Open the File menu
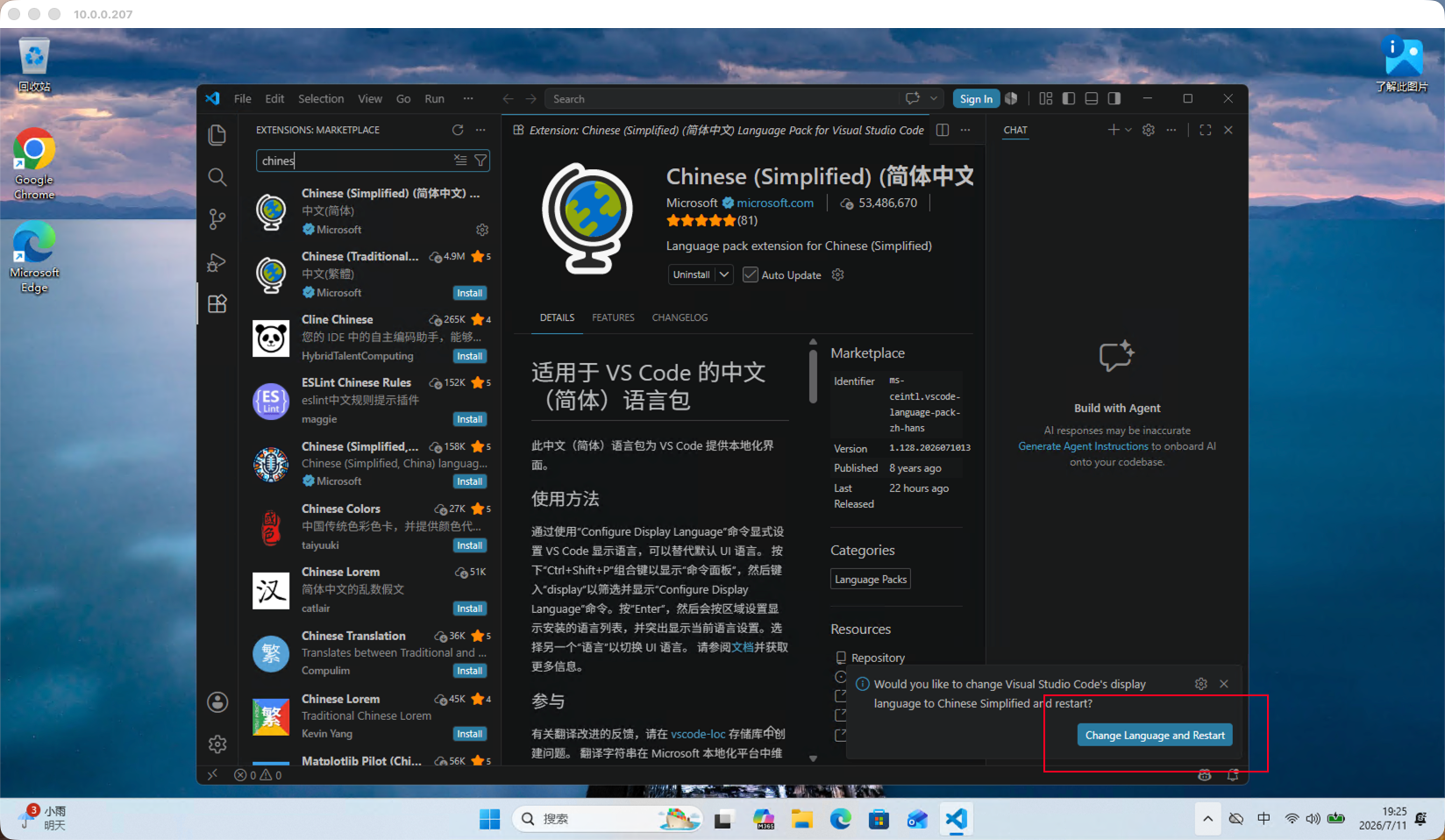 pyautogui.click(x=243, y=99)
